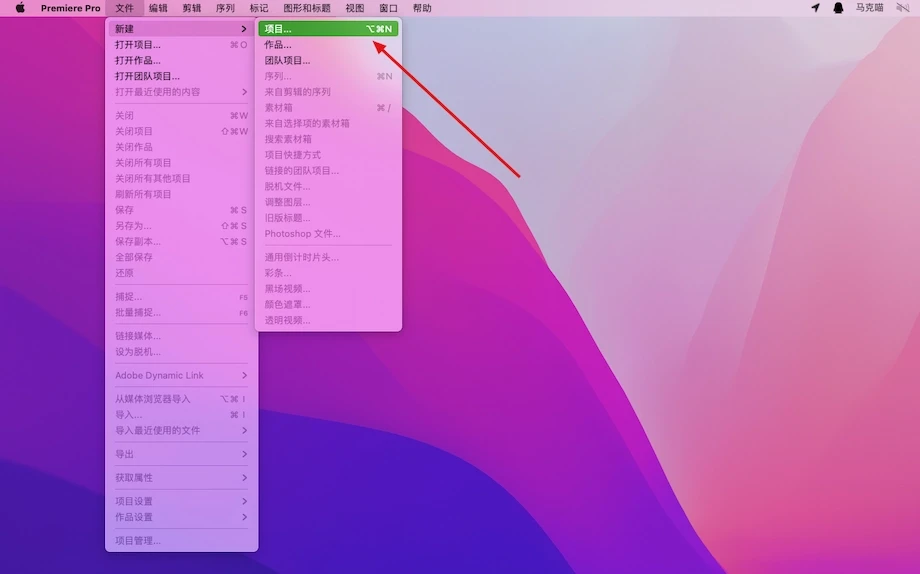The image size is (920, 574).
Task: Select 团队项目... in the submenu
Action: click(x=287, y=60)
